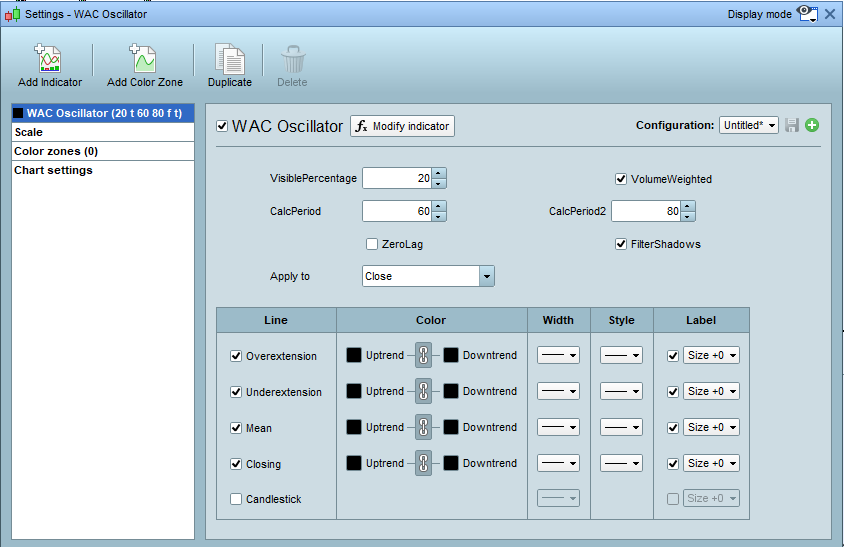
Task: Disable the Underextension label checkbox
Action: click(x=673, y=391)
